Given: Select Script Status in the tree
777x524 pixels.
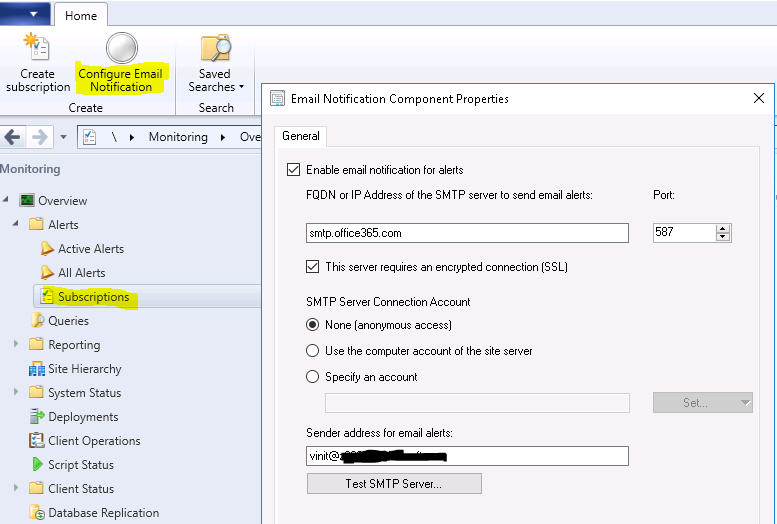Looking at the screenshot, I should pyautogui.click(x=80, y=465).
